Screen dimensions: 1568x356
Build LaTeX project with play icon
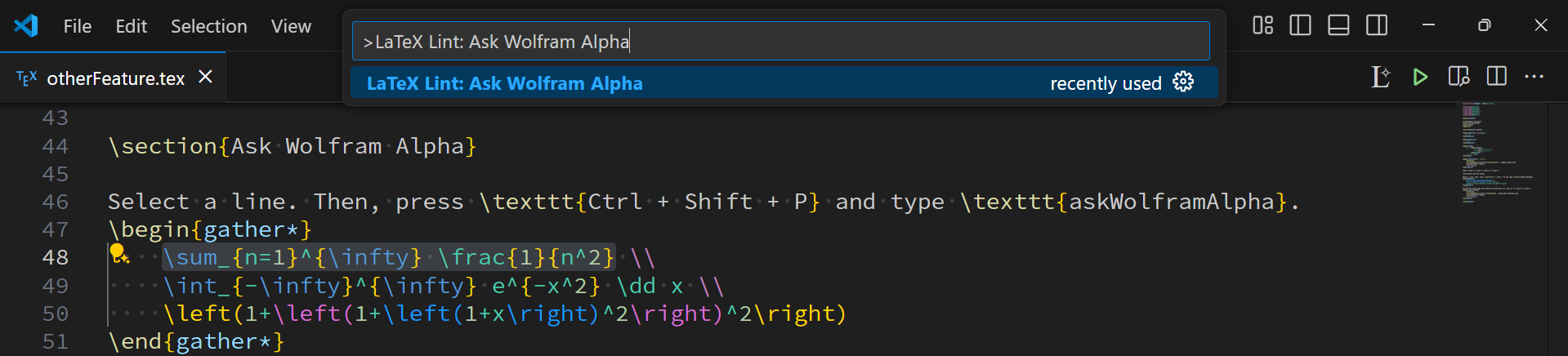(x=1420, y=77)
